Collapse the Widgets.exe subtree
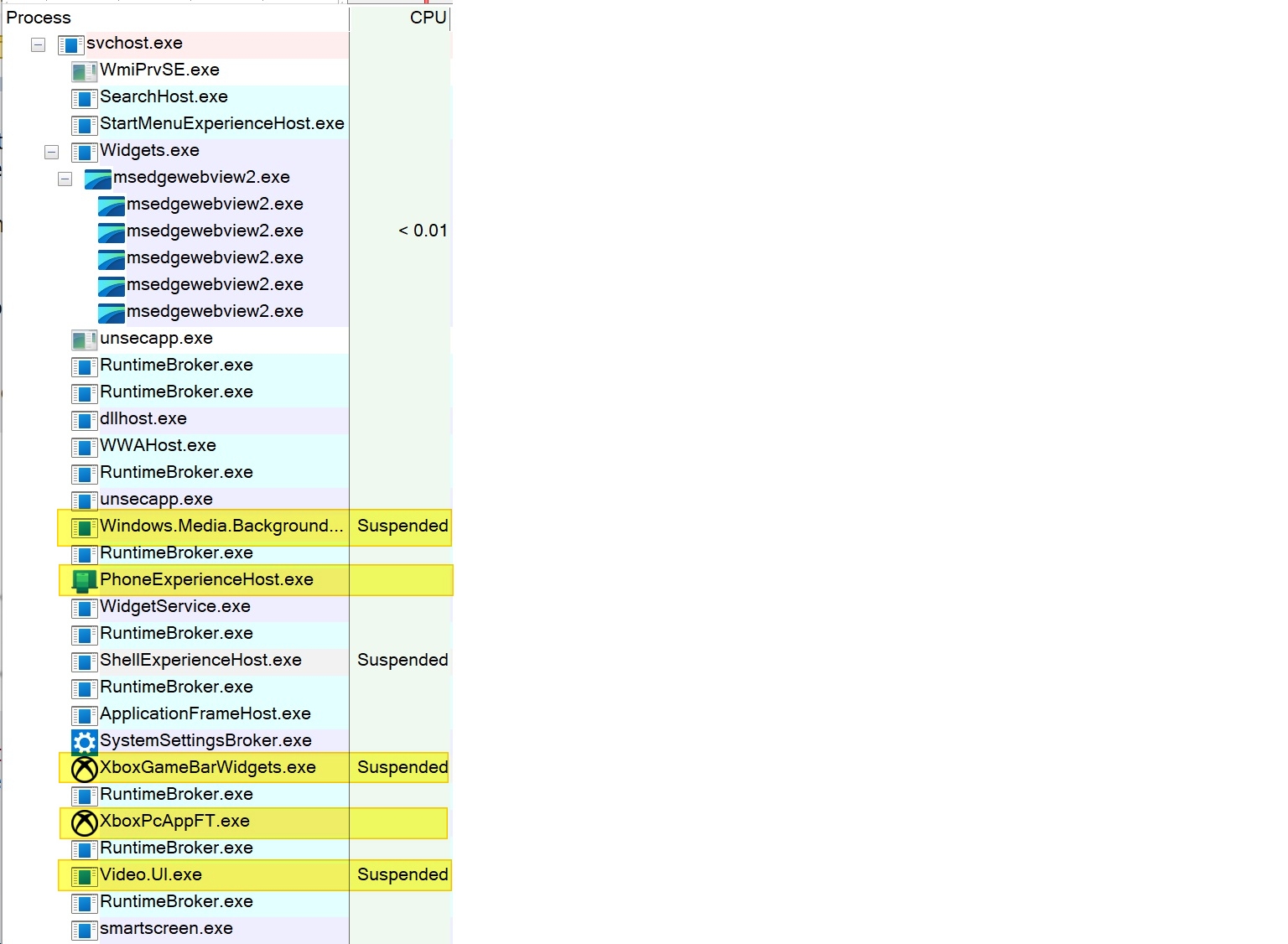The width and height of the screenshot is (1288, 944). [x=51, y=152]
